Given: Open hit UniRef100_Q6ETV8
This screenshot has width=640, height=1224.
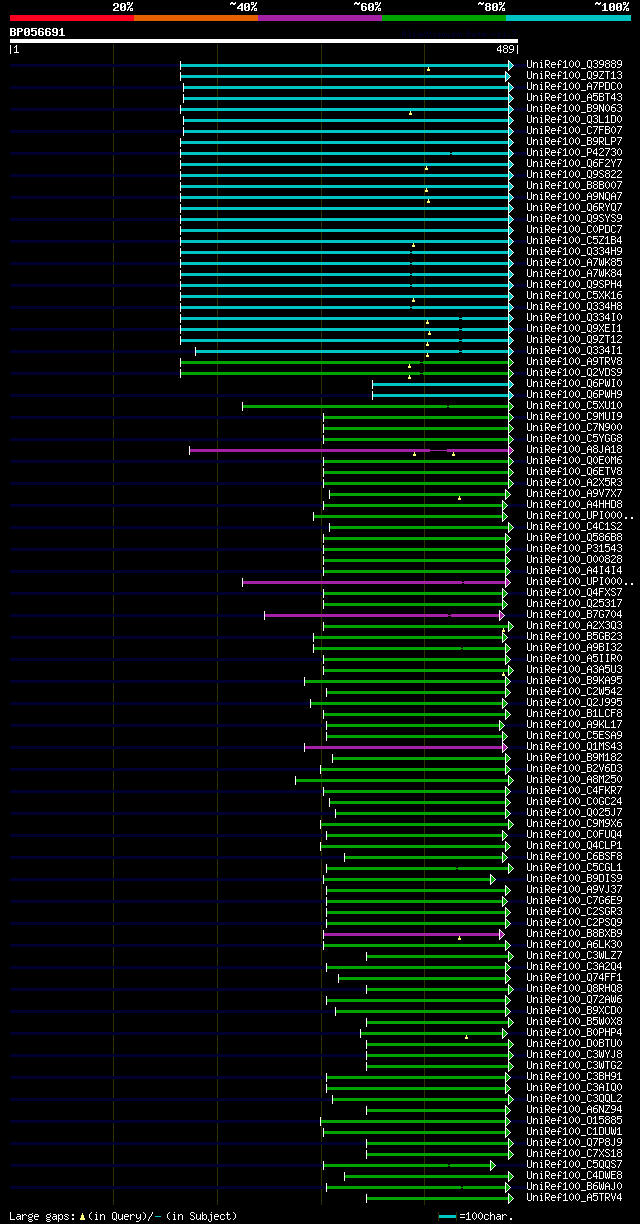Looking at the screenshot, I should pos(574,471).
